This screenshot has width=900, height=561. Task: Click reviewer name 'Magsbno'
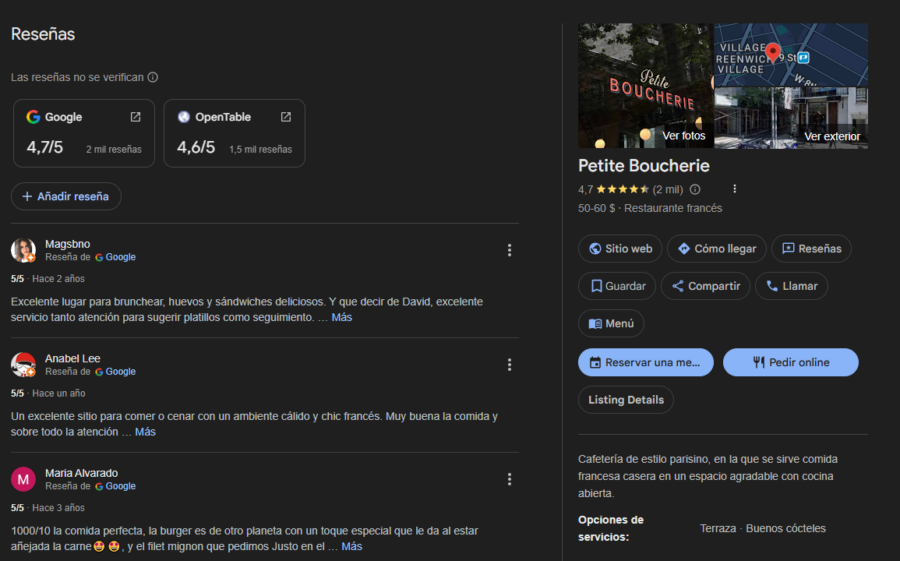pyautogui.click(x=68, y=244)
